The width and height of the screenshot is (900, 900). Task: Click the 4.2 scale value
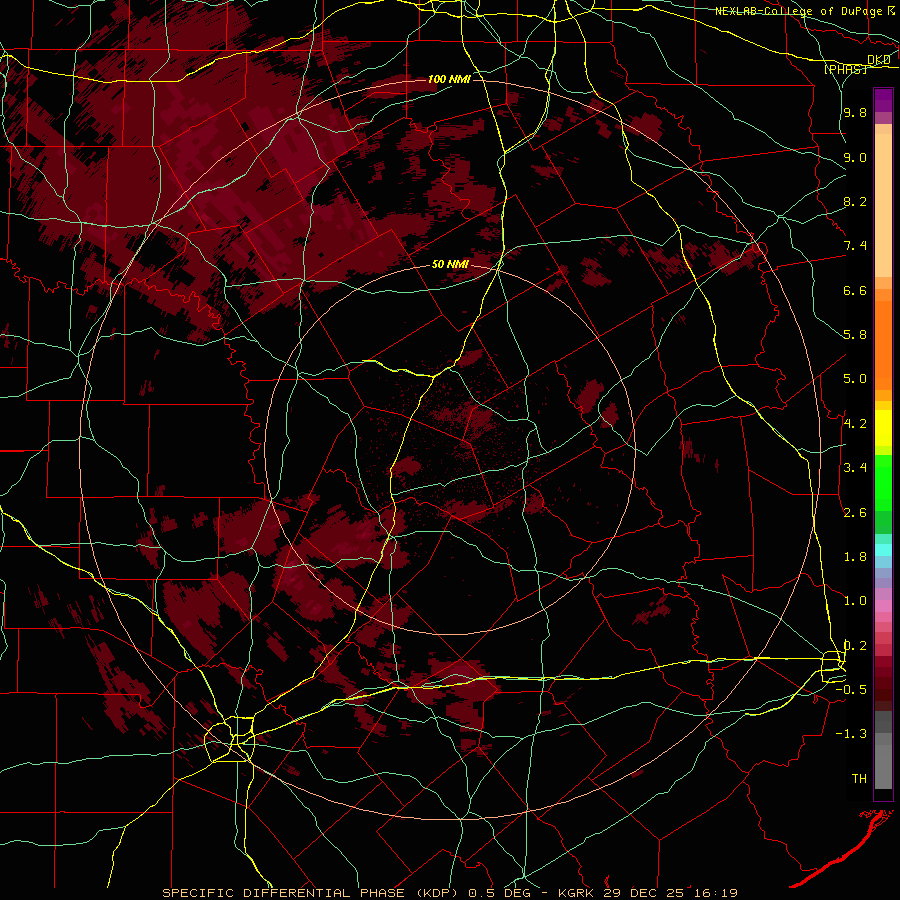click(x=855, y=424)
